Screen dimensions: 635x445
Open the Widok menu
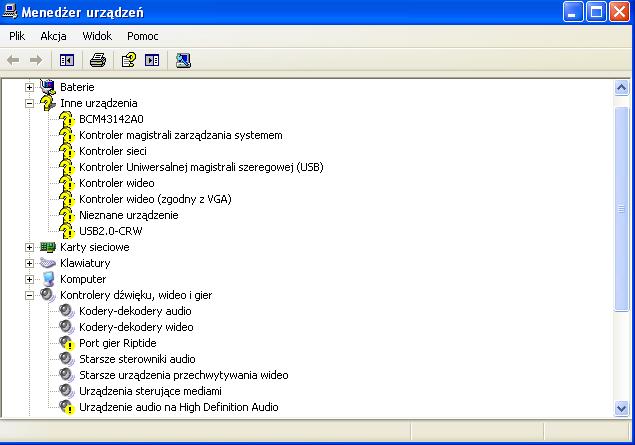(x=97, y=36)
